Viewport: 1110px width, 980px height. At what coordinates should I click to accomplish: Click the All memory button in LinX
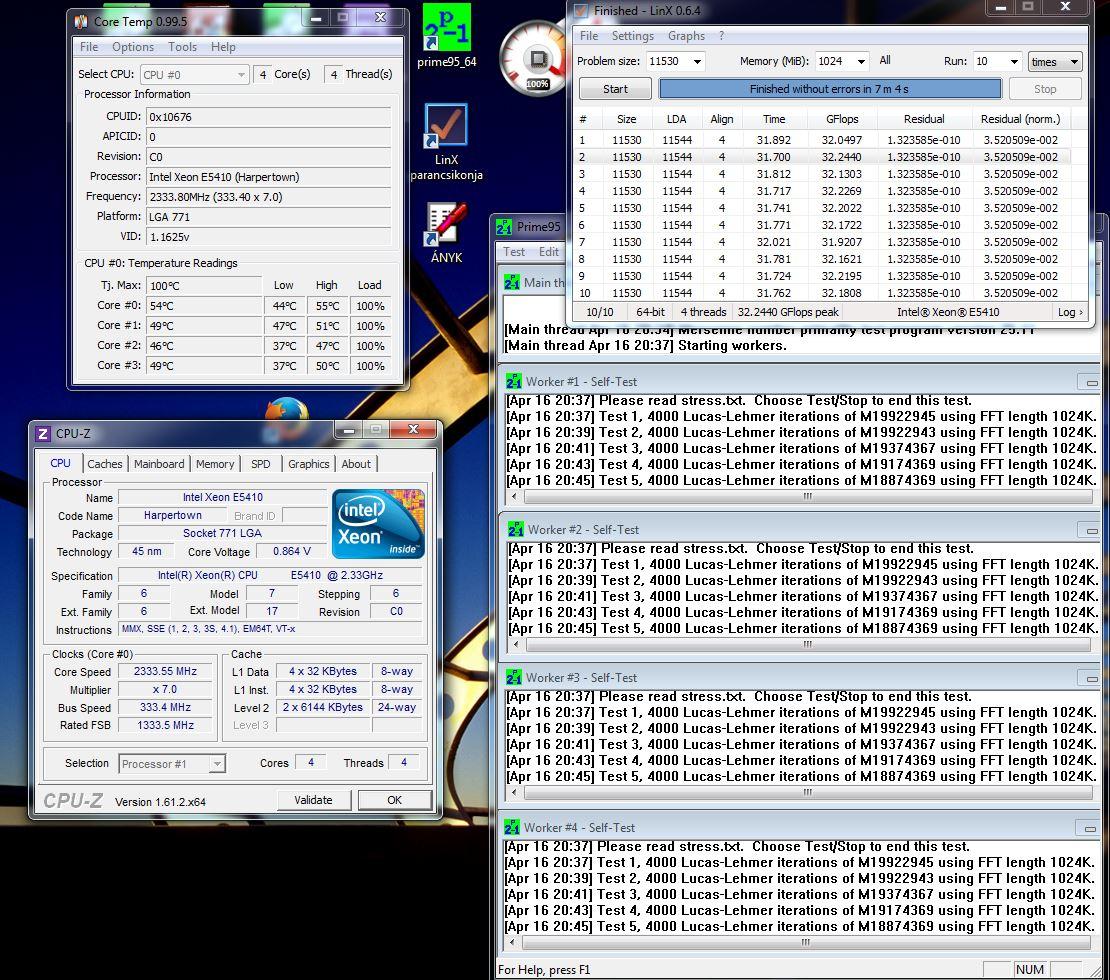click(x=885, y=61)
